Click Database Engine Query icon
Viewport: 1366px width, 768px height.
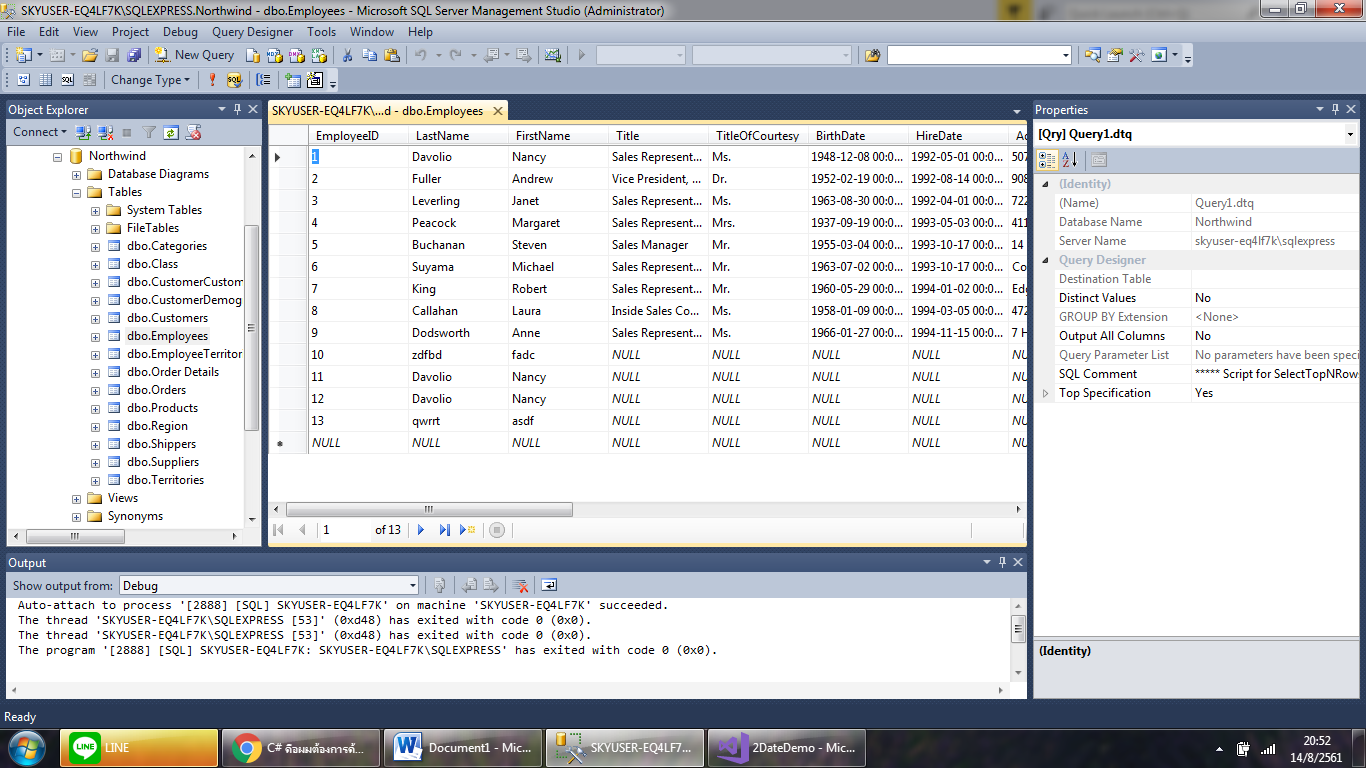[x=252, y=55]
